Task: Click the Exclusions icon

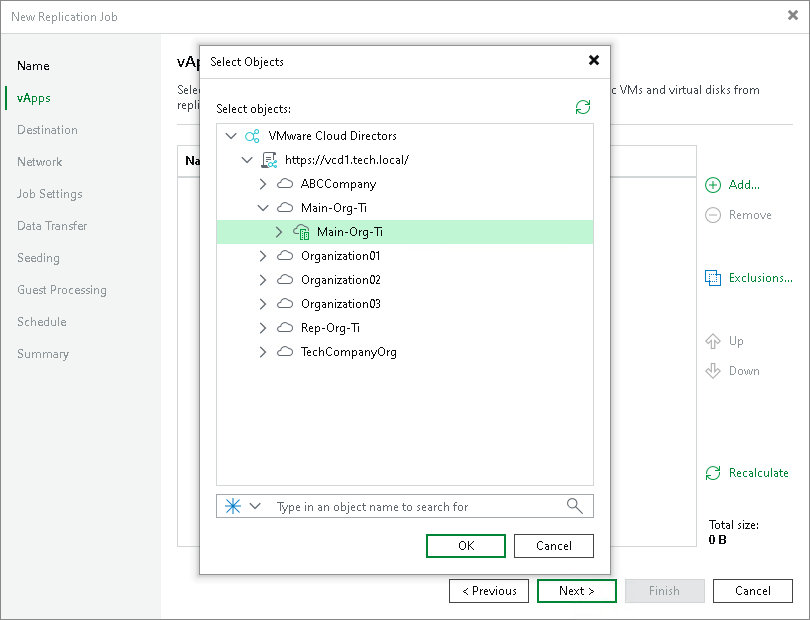Action: pos(713,278)
